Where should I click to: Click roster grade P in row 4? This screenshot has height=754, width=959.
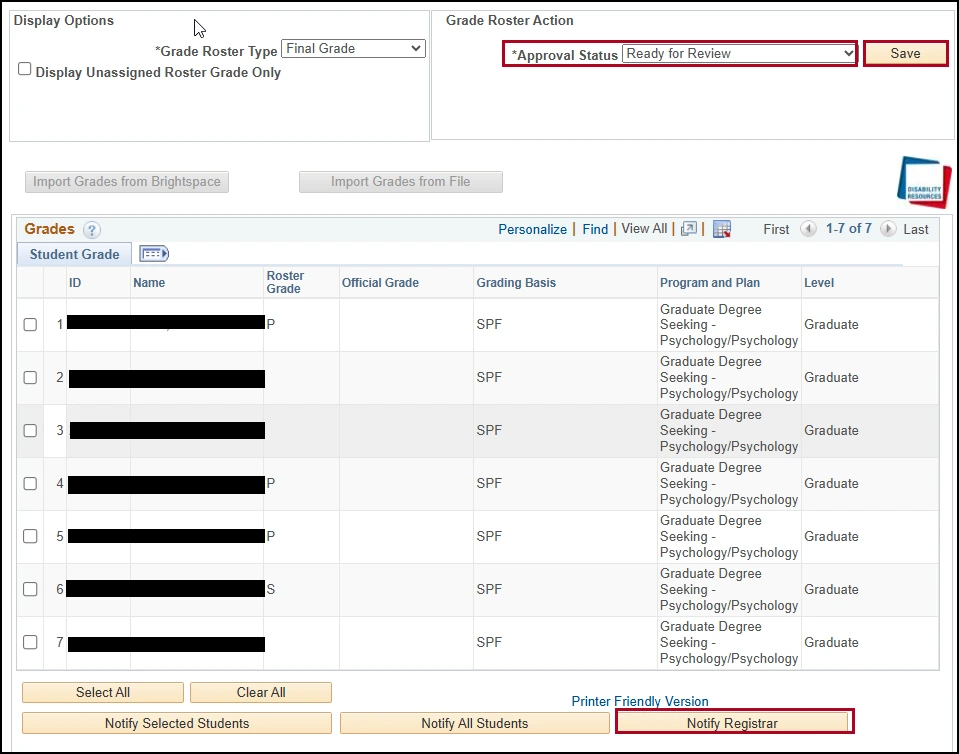pos(271,484)
